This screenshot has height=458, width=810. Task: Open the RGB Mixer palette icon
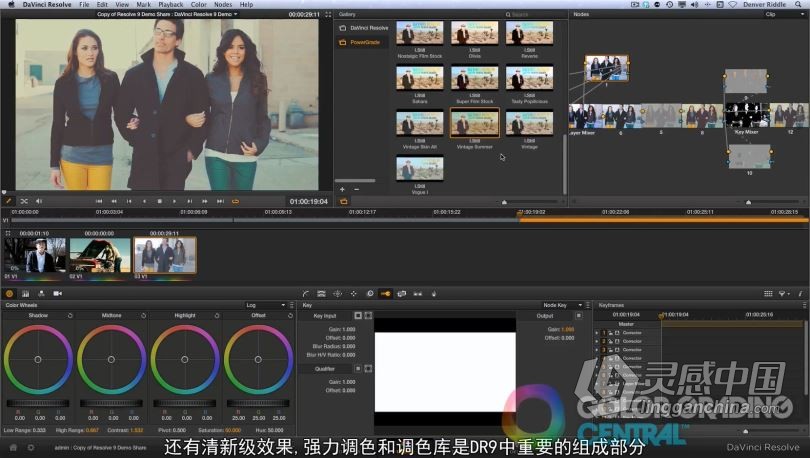tap(41, 293)
